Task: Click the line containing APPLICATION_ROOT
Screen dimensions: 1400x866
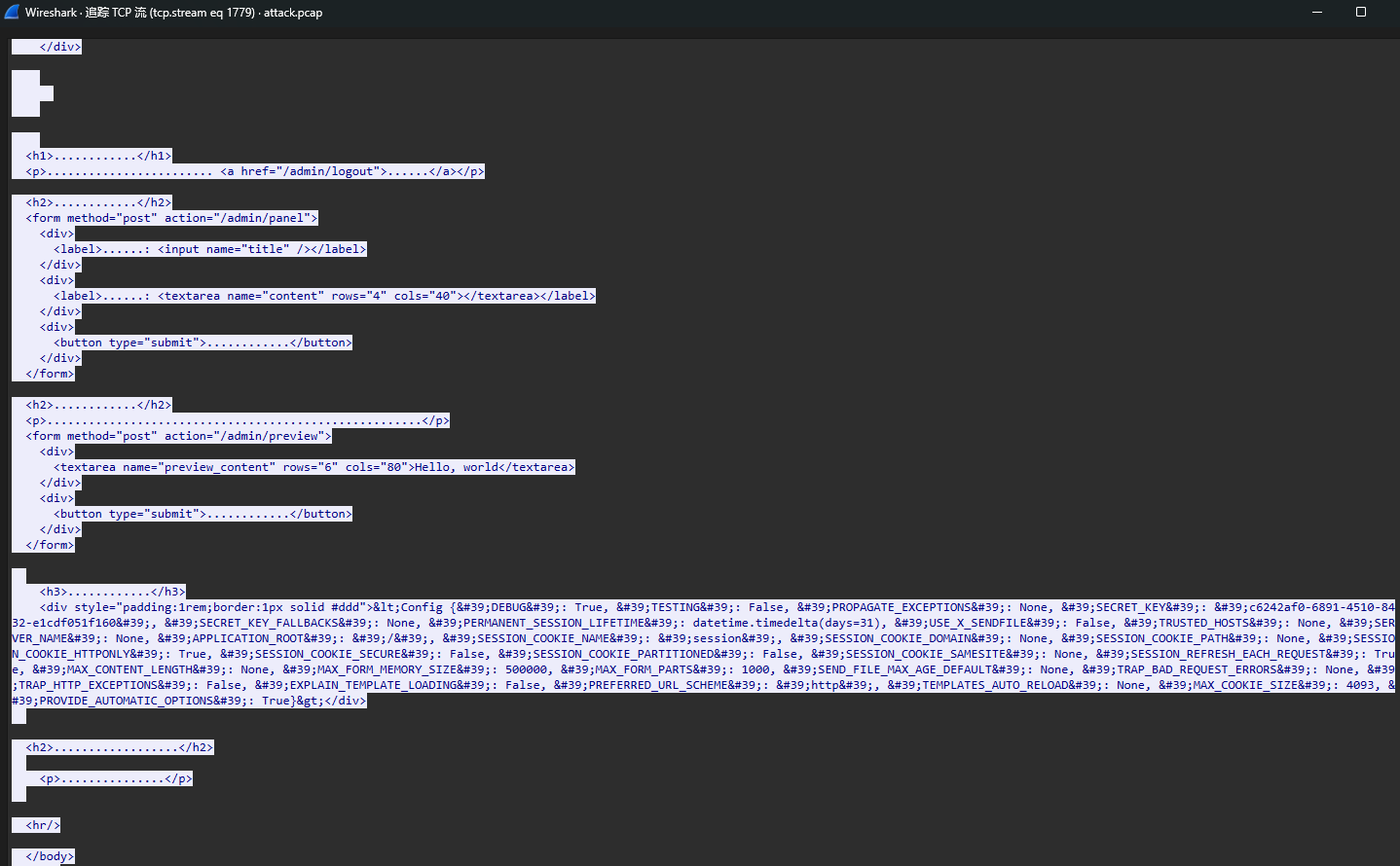Action: [x=703, y=638]
